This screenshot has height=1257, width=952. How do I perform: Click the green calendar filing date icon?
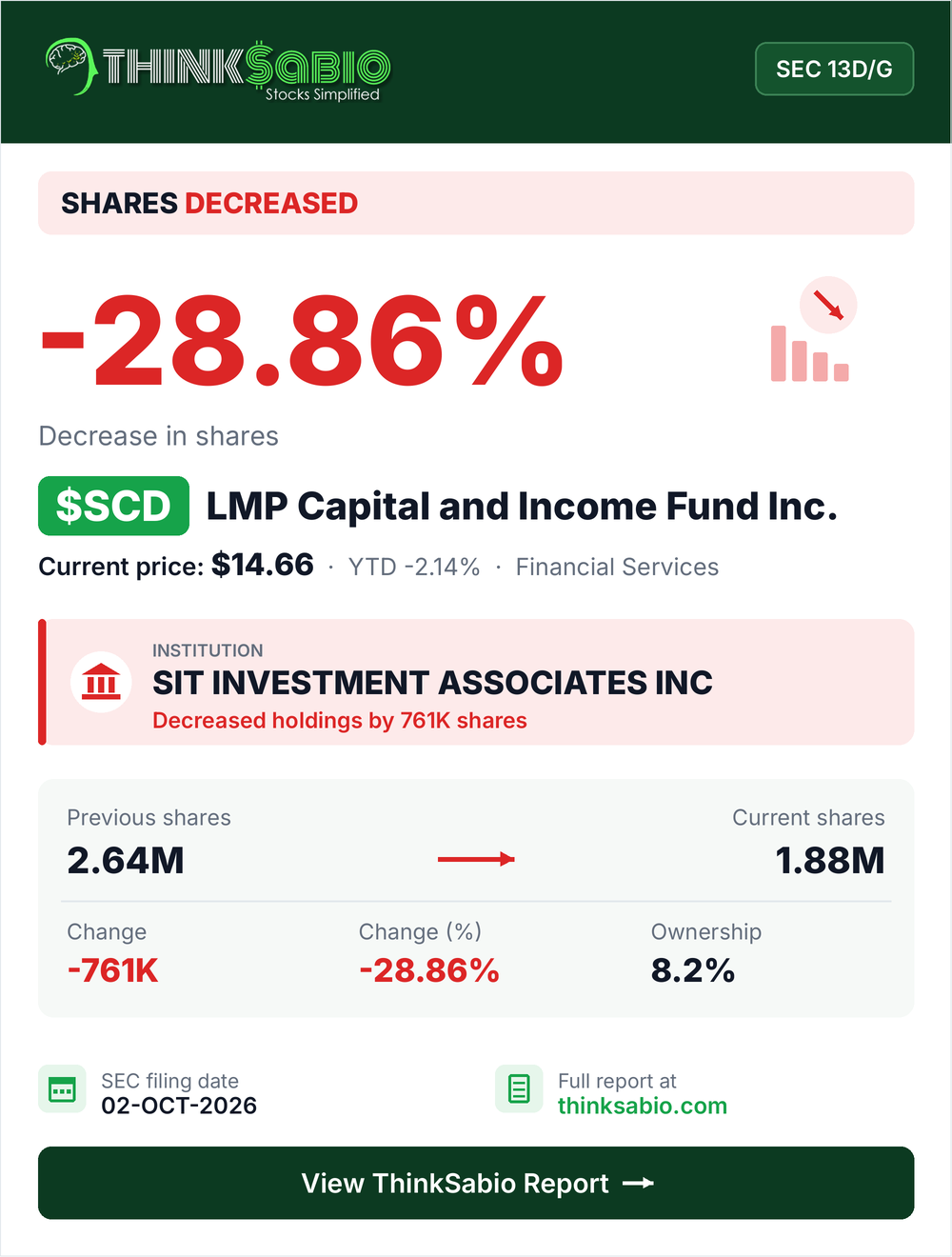tap(62, 1088)
